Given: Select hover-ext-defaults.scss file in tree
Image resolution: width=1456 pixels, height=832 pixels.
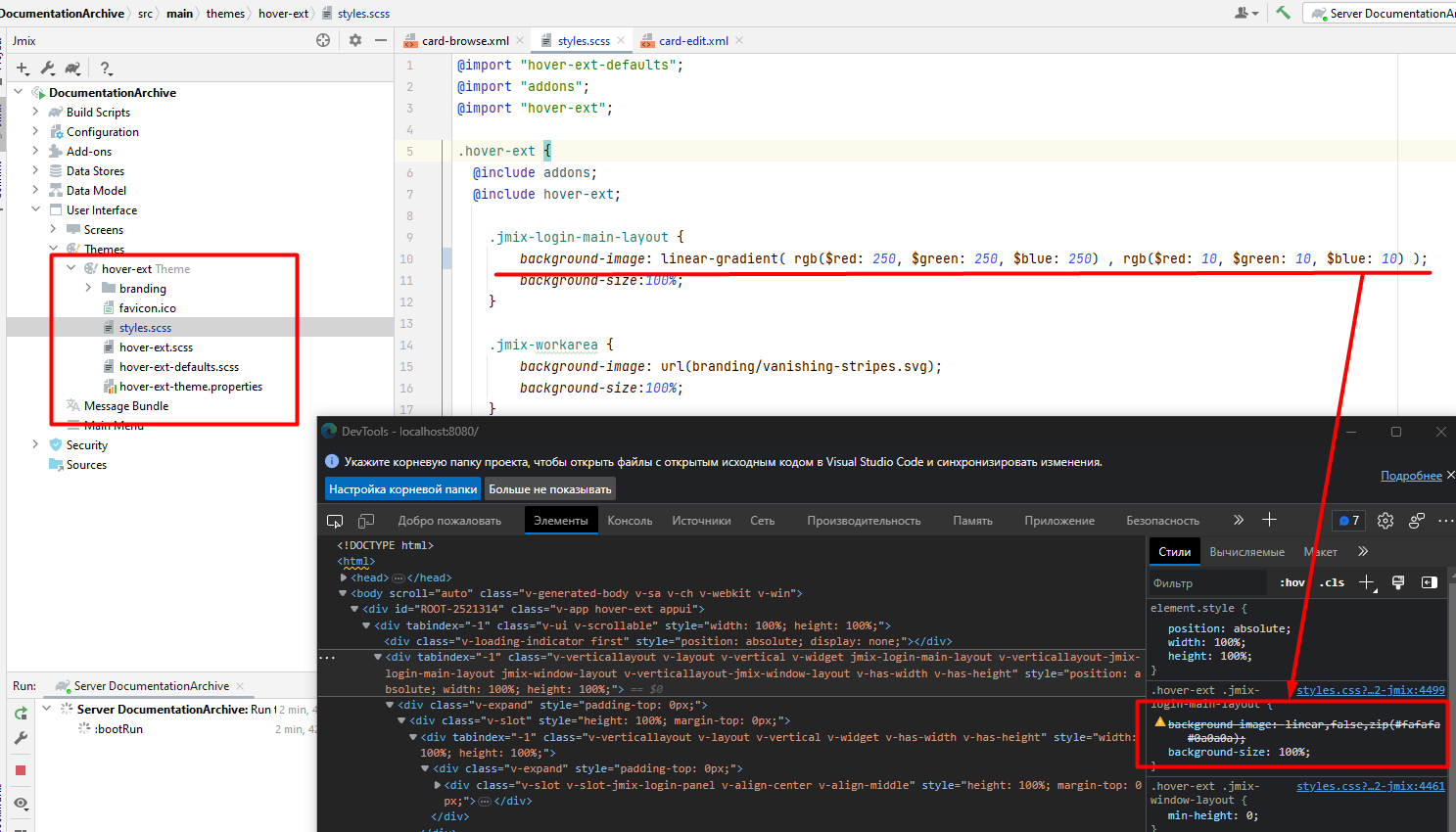Looking at the screenshot, I should point(178,366).
